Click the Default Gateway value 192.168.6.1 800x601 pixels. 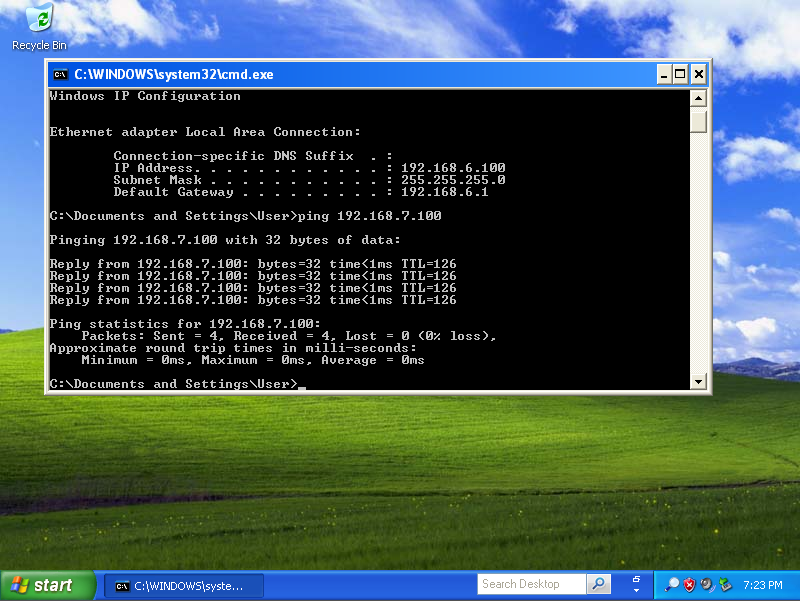[x=444, y=192]
